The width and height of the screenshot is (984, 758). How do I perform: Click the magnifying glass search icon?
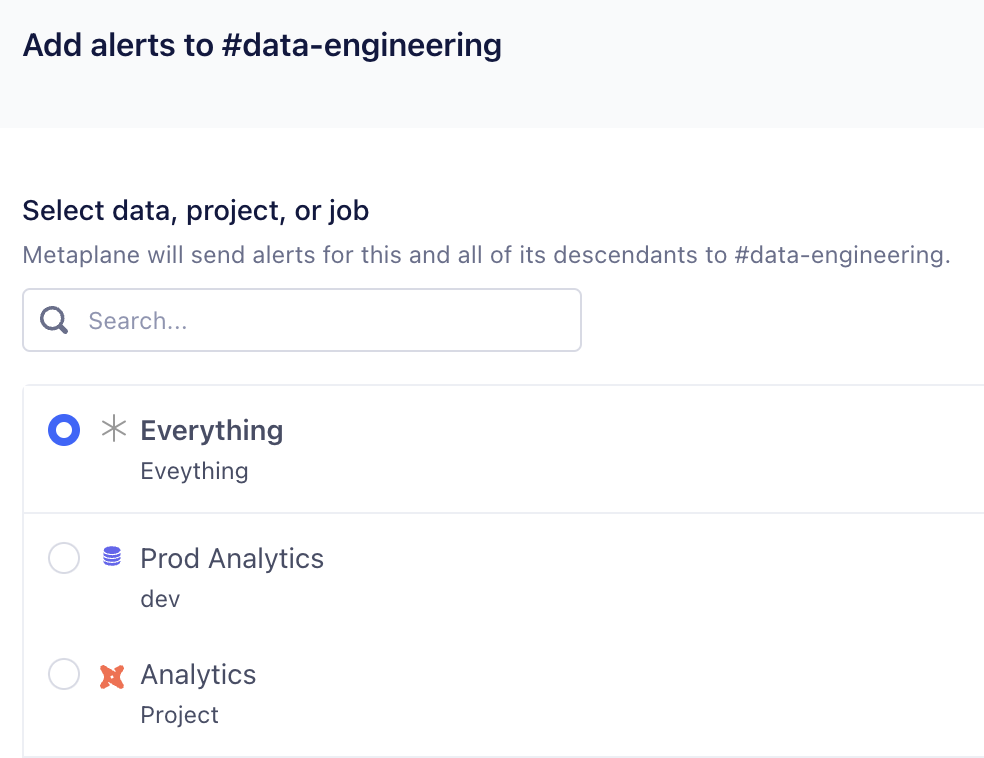(x=54, y=320)
